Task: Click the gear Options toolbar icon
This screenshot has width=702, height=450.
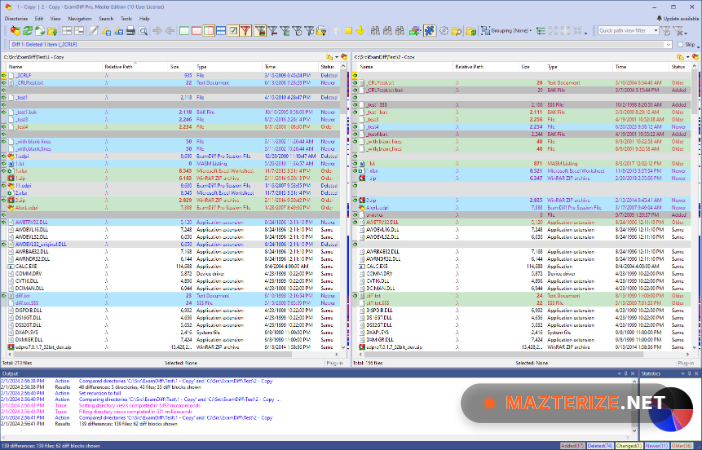Action: click(x=444, y=30)
